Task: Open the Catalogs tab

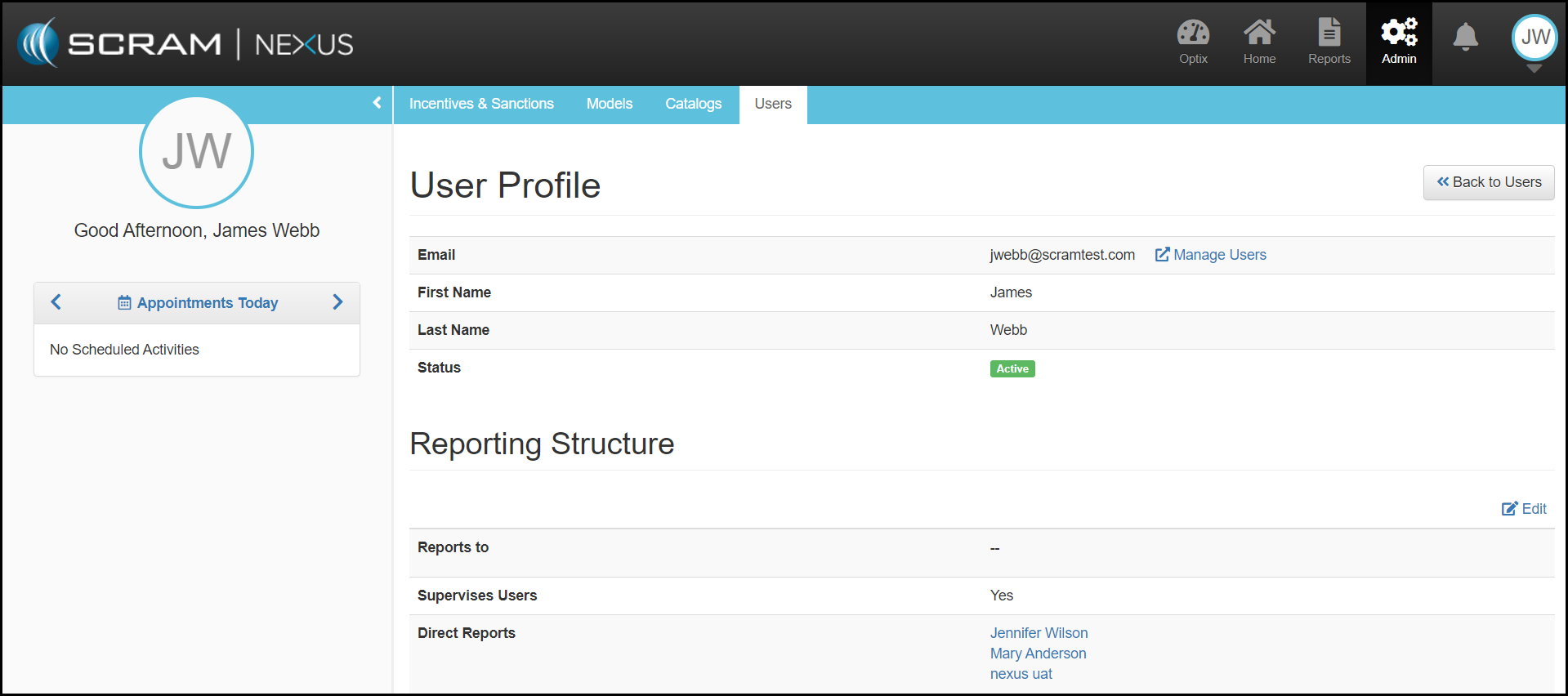Action: [x=693, y=105]
